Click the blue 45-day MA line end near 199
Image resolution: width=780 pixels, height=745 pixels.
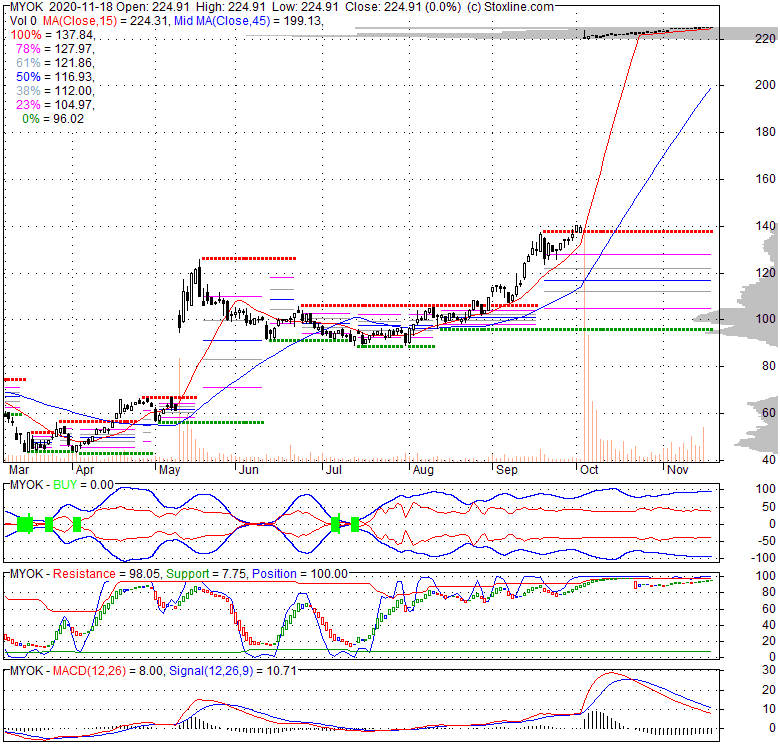[708, 90]
